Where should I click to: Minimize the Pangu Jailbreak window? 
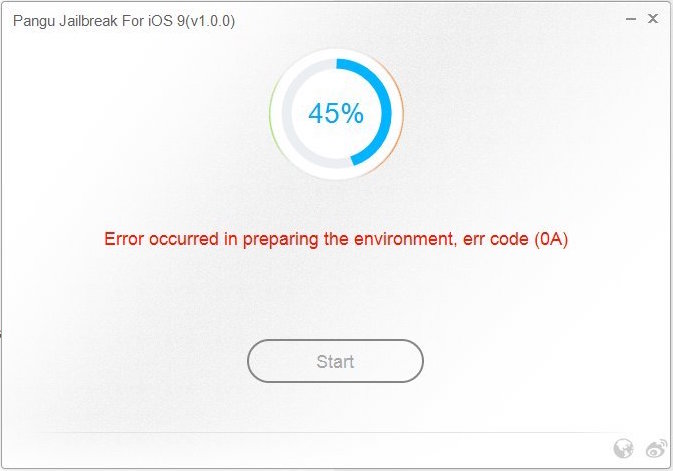(x=631, y=19)
